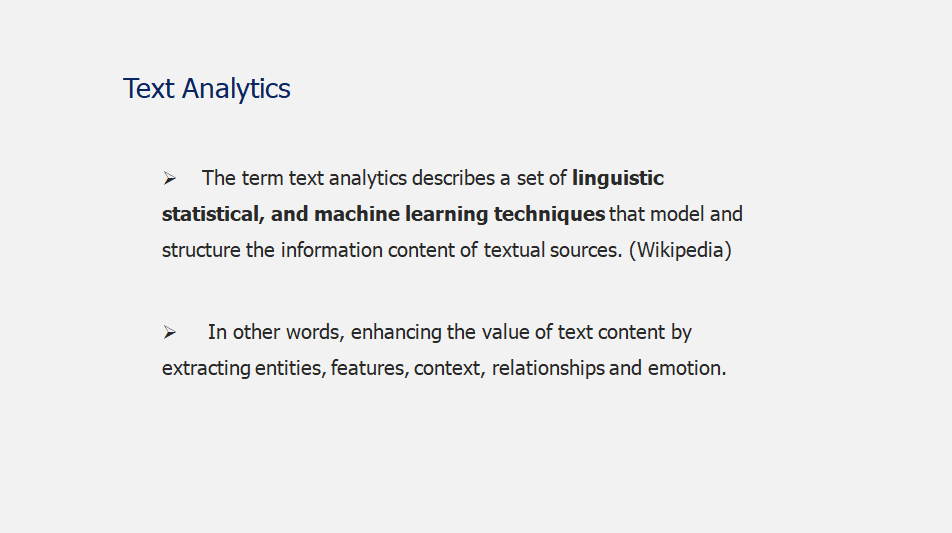Click the word 'entities,' in second bullet
The width and height of the screenshot is (952, 533).
(x=290, y=368)
